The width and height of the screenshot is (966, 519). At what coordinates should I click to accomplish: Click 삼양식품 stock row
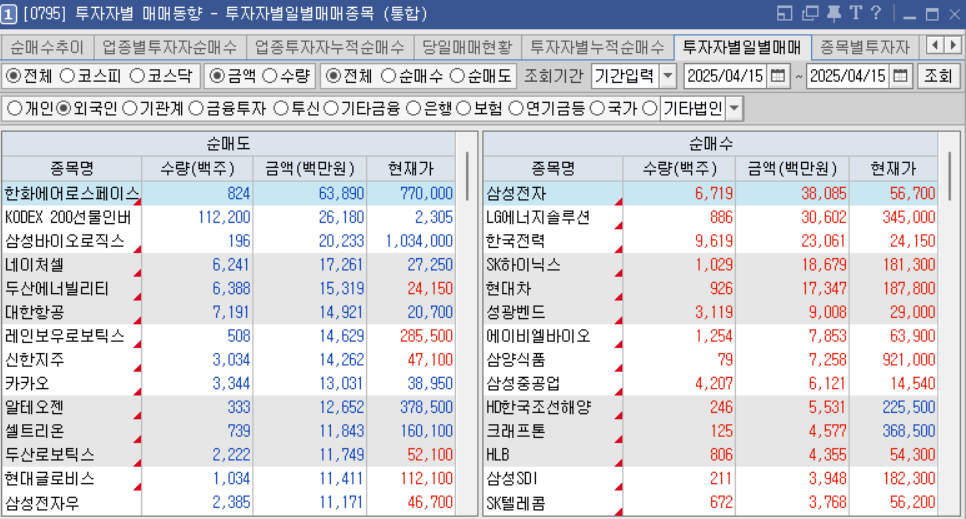[x=710, y=360]
